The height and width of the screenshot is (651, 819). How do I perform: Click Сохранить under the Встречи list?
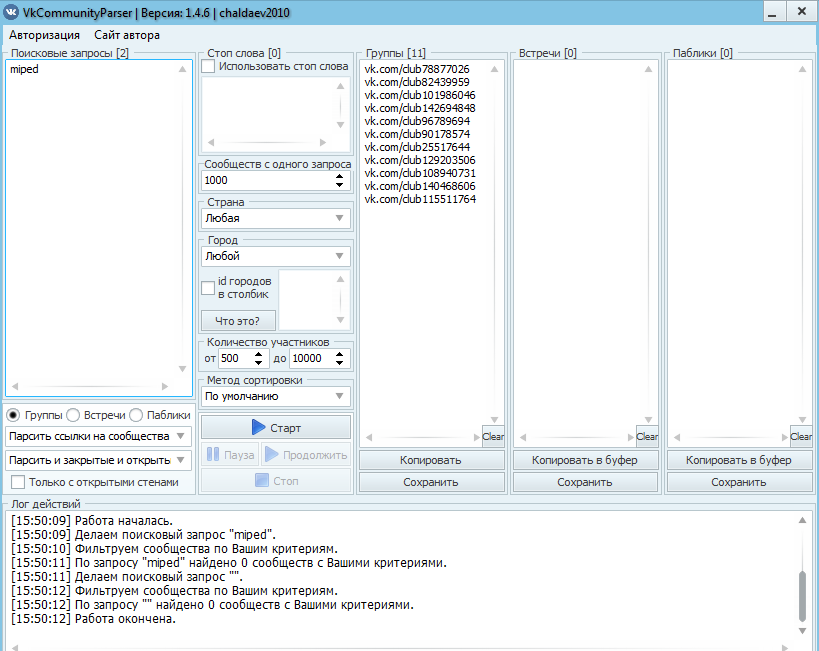(584, 482)
